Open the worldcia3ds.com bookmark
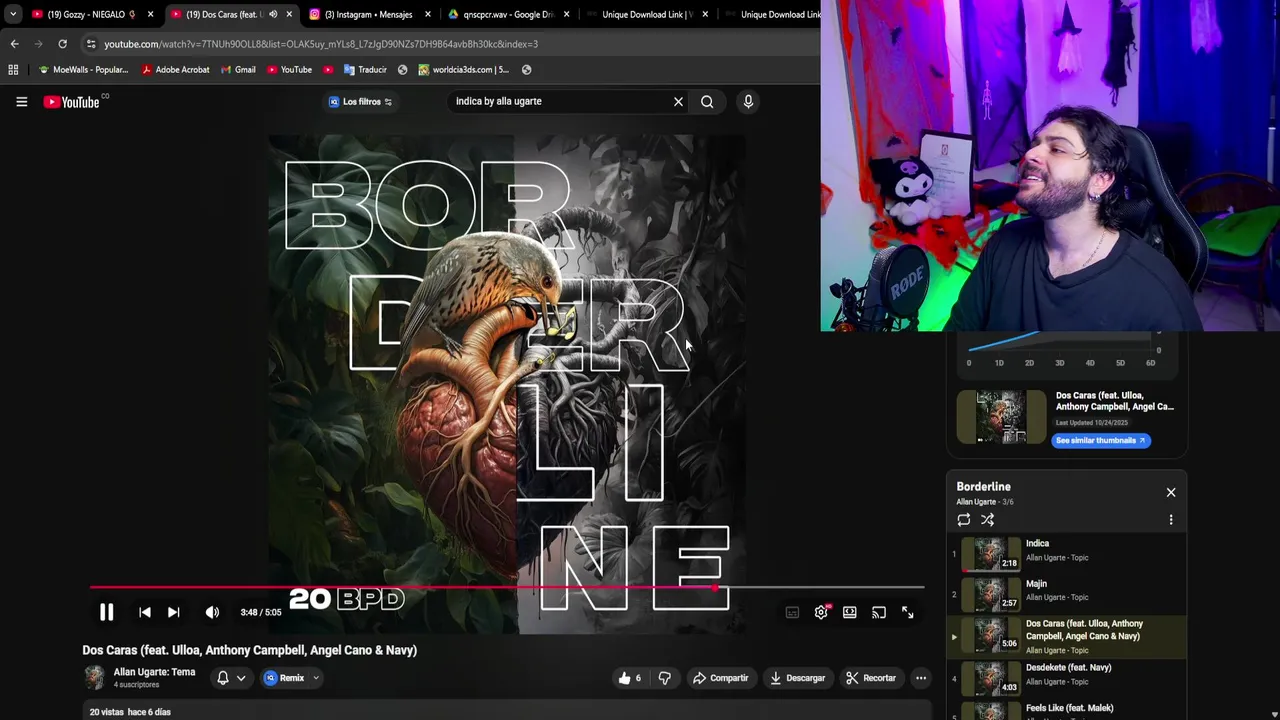Image resolution: width=1280 pixels, height=720 pixels. [x=464, y=70]
